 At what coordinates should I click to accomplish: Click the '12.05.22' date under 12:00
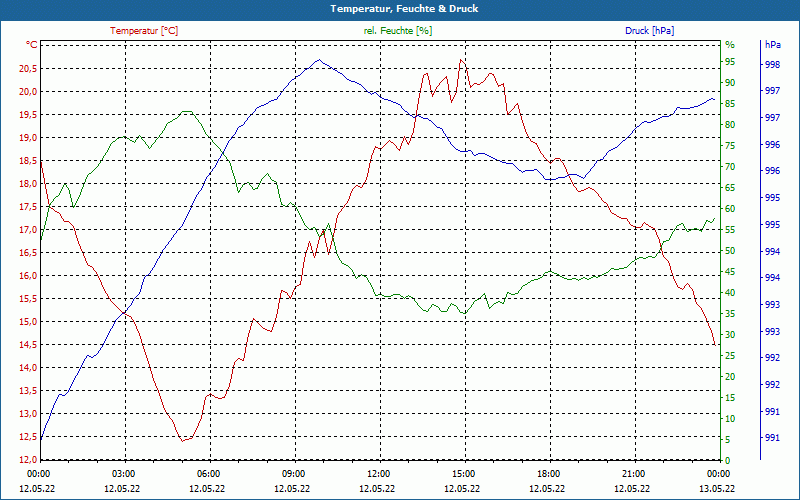point(378,488)
